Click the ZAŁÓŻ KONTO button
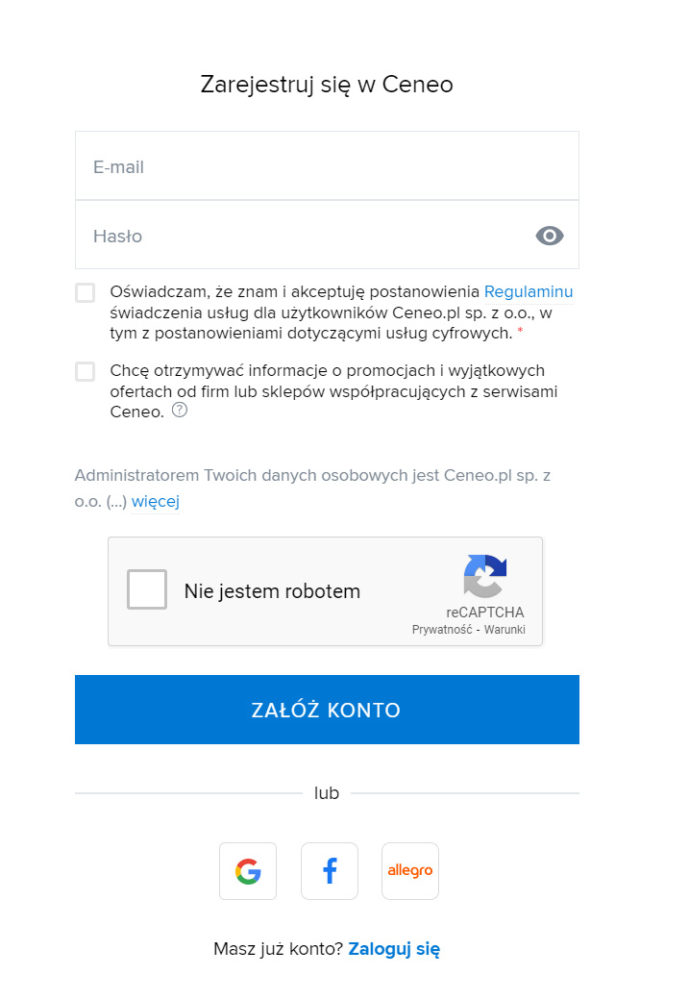Screen dimensions: 689x1000 [327, 710]
